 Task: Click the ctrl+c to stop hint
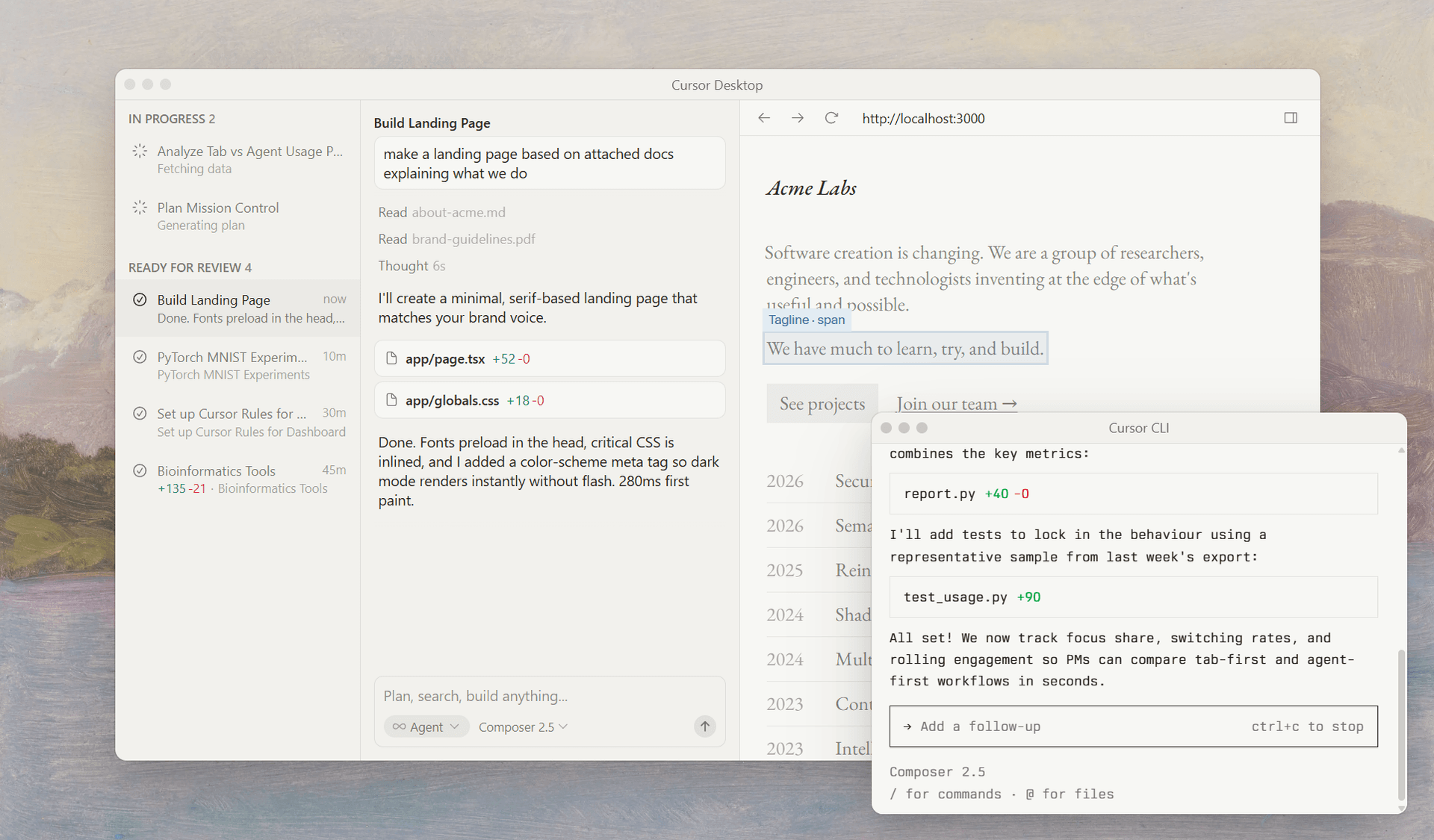coord(1307,727)
